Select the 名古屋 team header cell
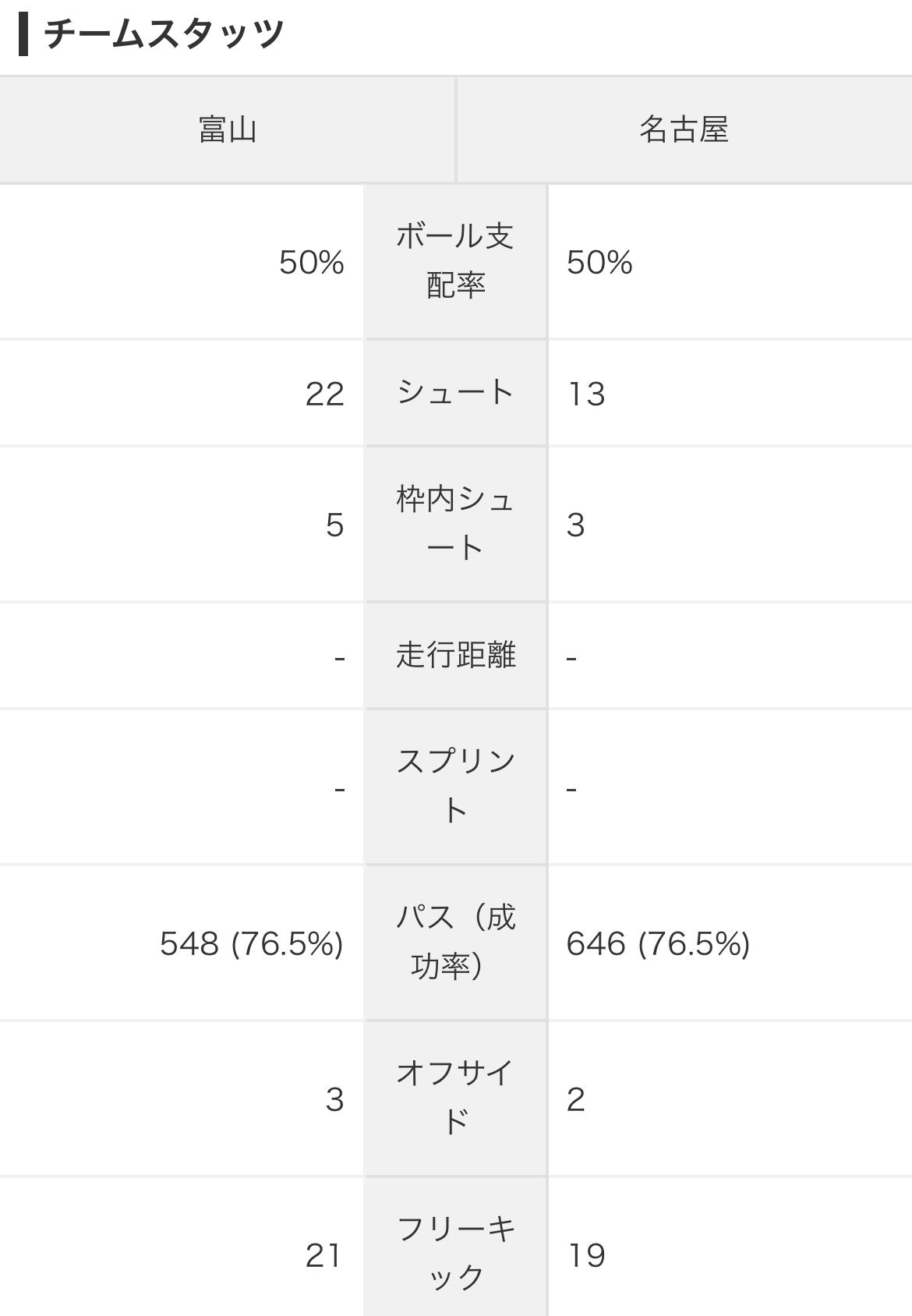 point(684,129)
